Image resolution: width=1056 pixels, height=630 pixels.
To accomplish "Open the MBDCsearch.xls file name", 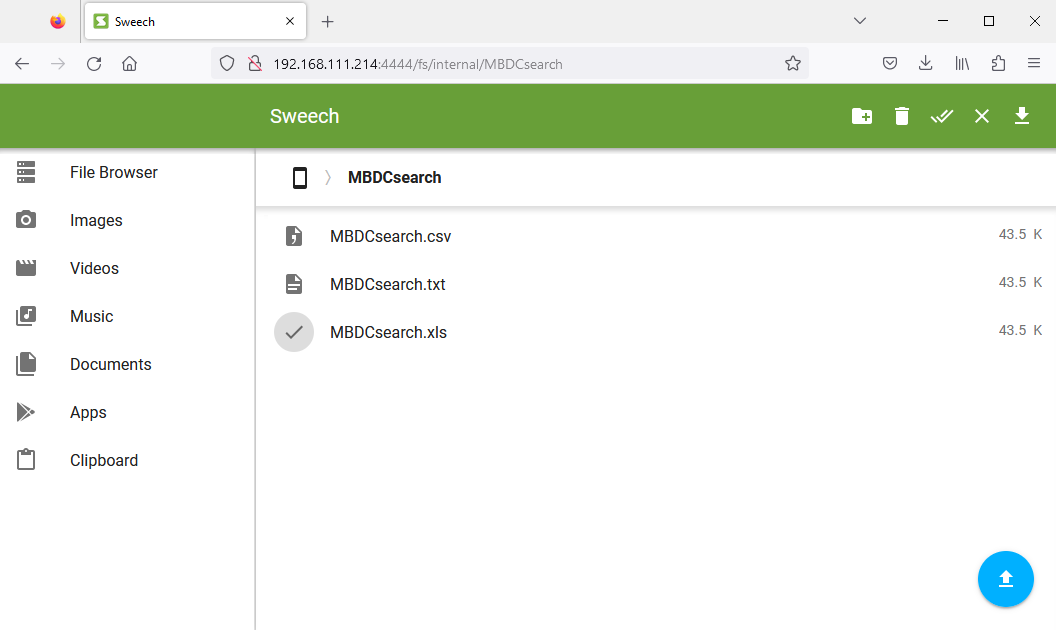I will point(389,332).
